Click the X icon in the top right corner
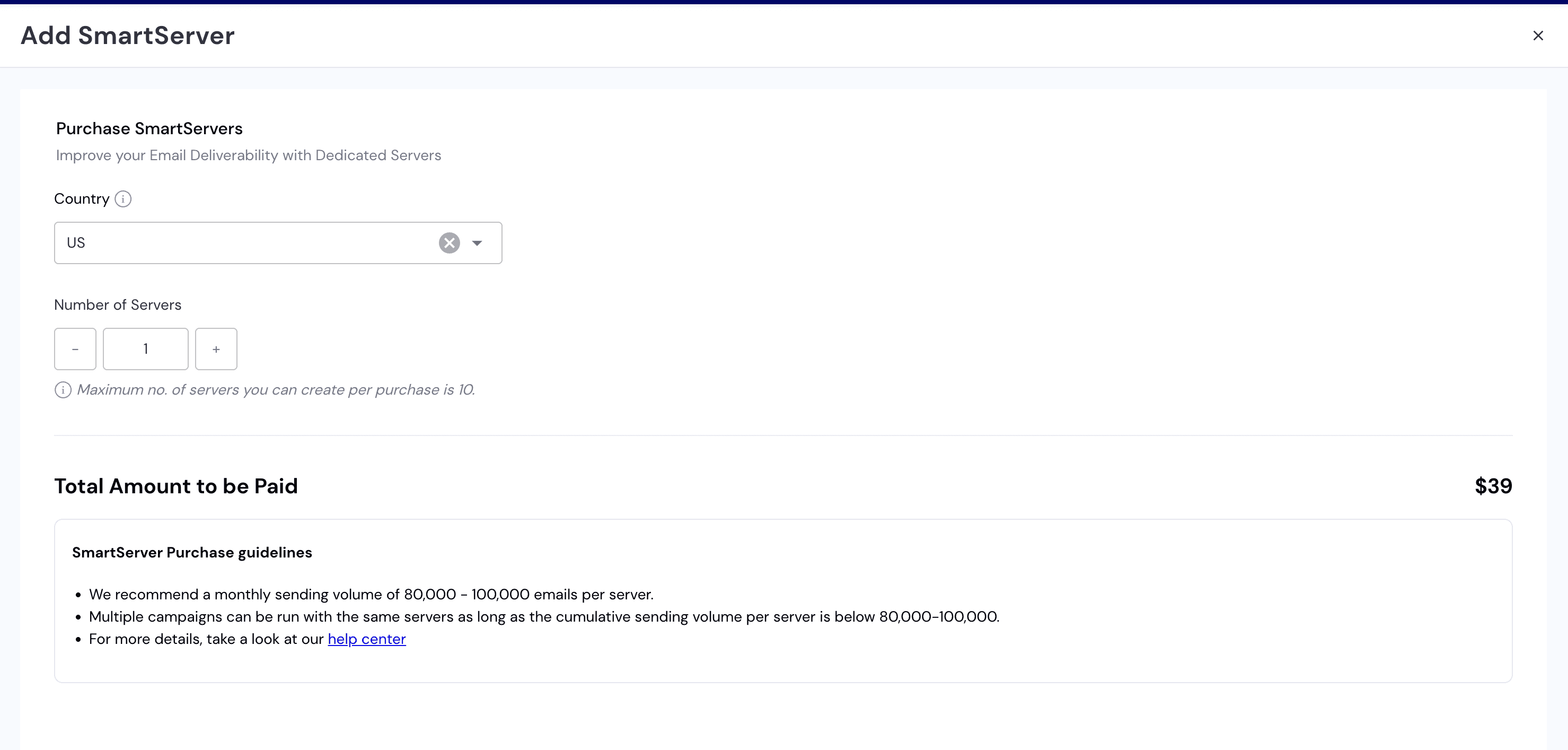The width and height of the screenshot is (1568, 750). (x=1539, y=36)
